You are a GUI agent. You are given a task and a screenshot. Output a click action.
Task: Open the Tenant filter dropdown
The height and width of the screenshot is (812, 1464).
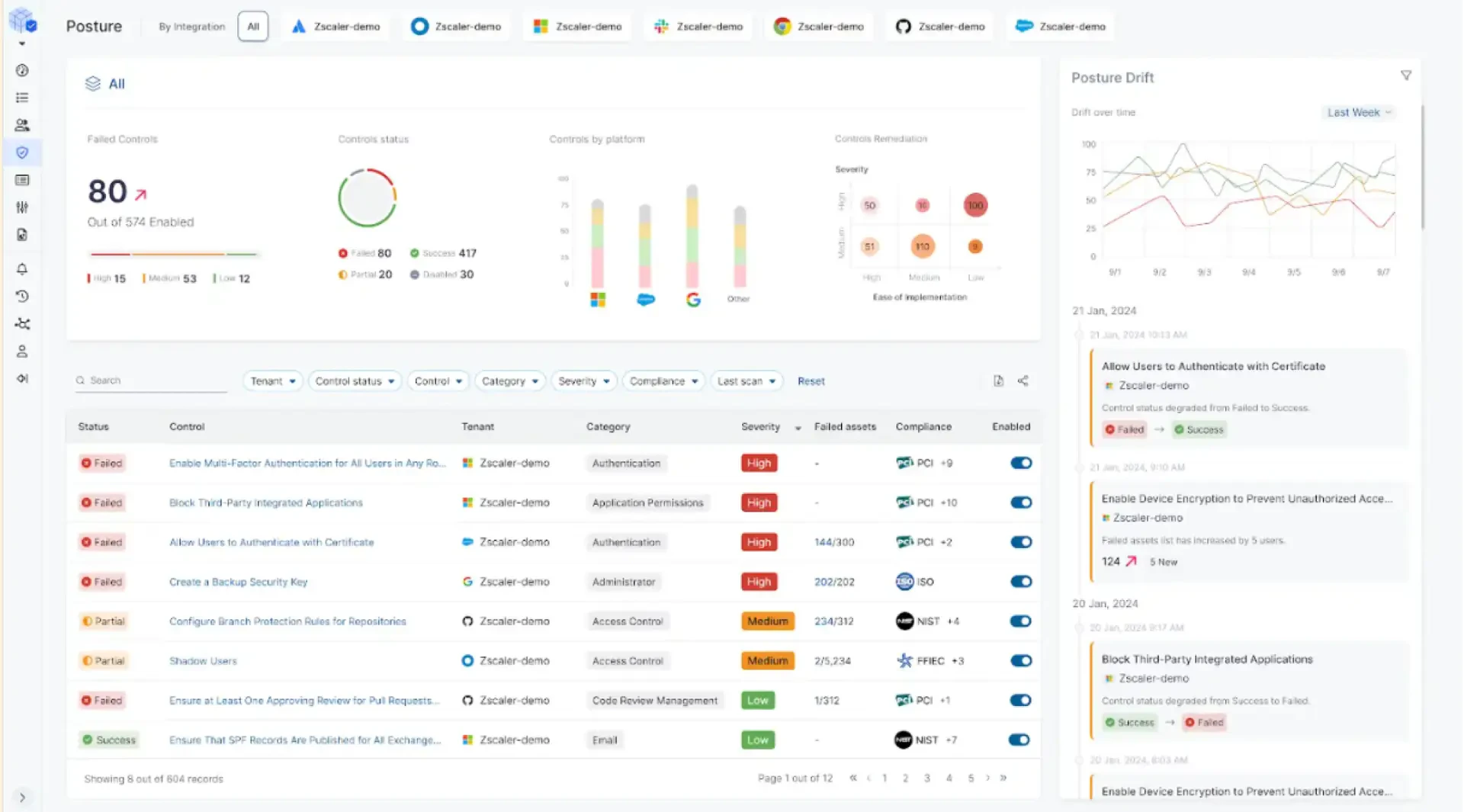(x=273, y=381)
